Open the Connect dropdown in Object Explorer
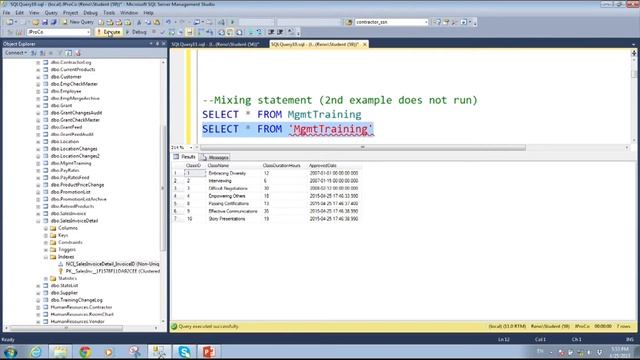Image resolution: width=640 pixels, height=360 pixels. 16,53
